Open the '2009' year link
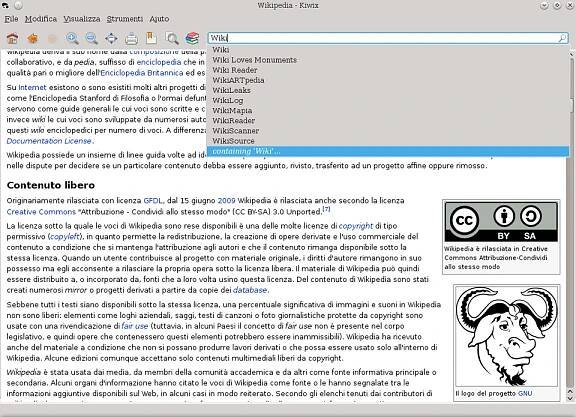Screen dimensions: 576x417 [226, 201]
